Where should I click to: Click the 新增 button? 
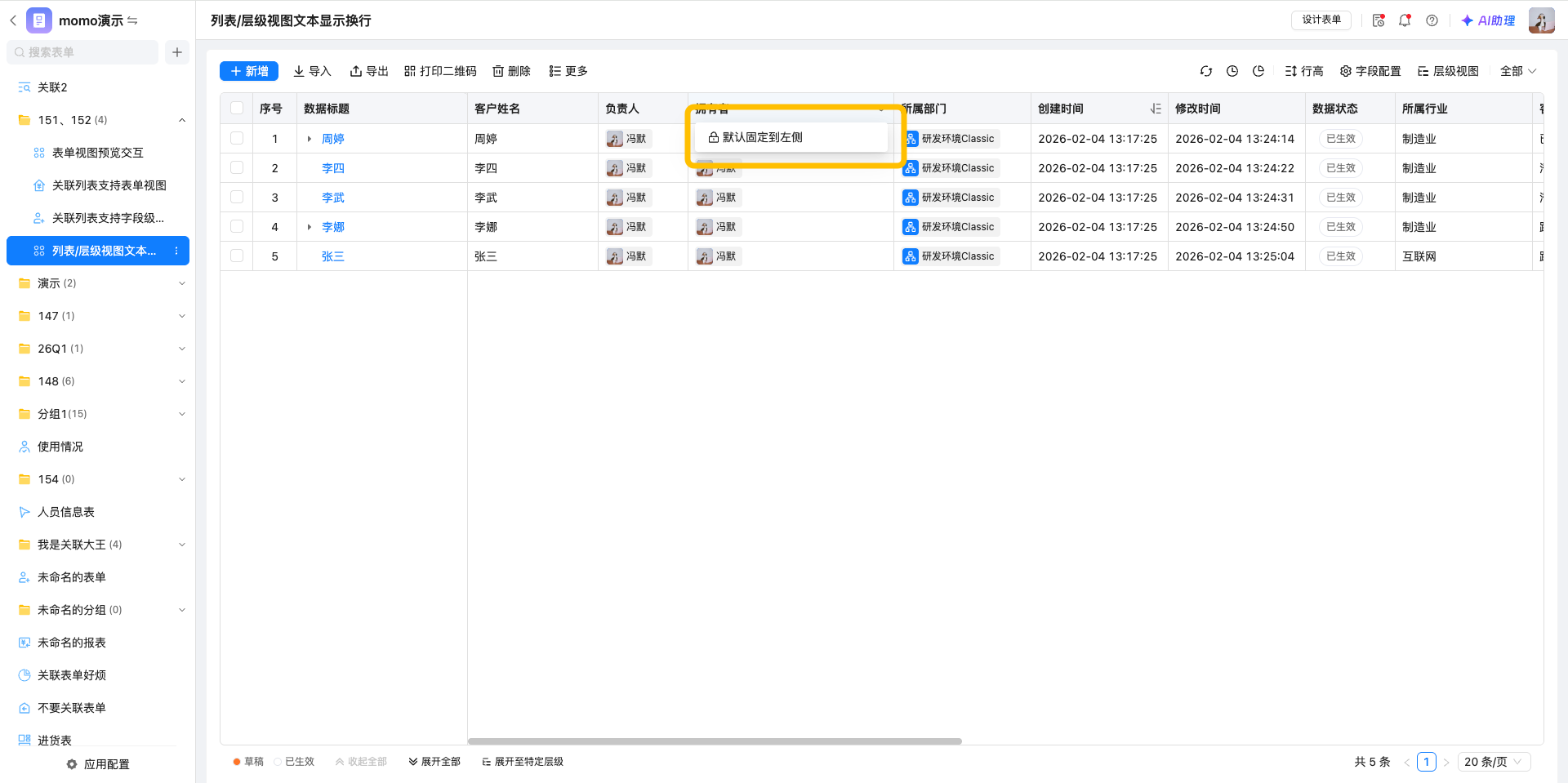249,71
